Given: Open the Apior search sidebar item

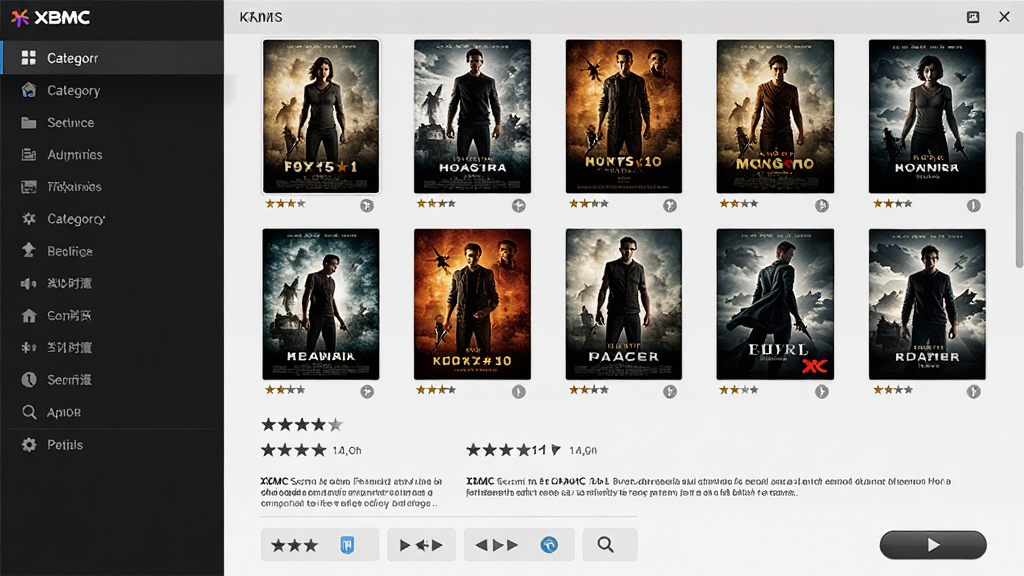Looking at the screenshot, I should point(112,412).
